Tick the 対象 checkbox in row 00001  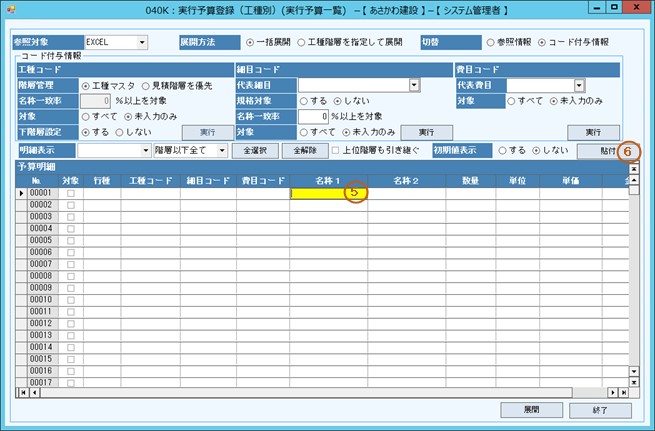pyautogui.click(x=69, y=193)
